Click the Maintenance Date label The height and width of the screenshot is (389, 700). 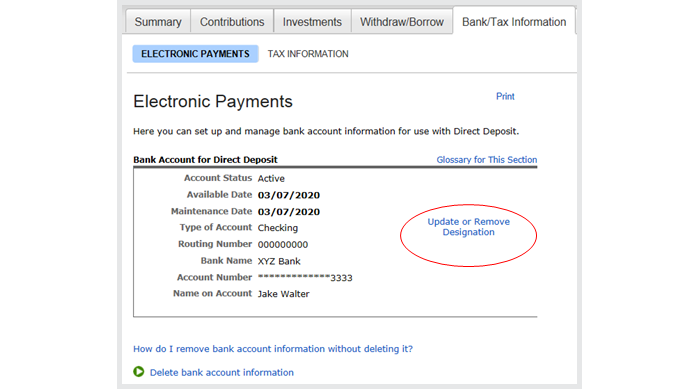pos(212,211)
